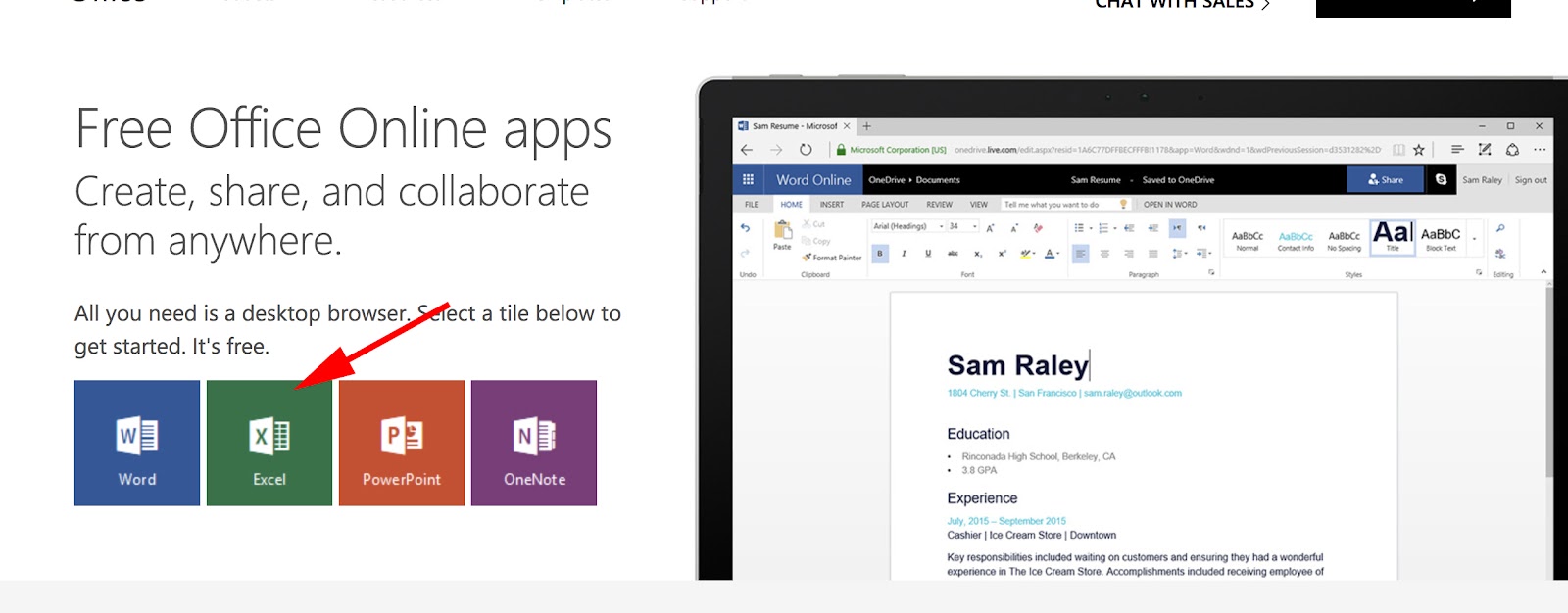Set paragraph alignment to right
1568x613 pixels.
[1129, 254]
